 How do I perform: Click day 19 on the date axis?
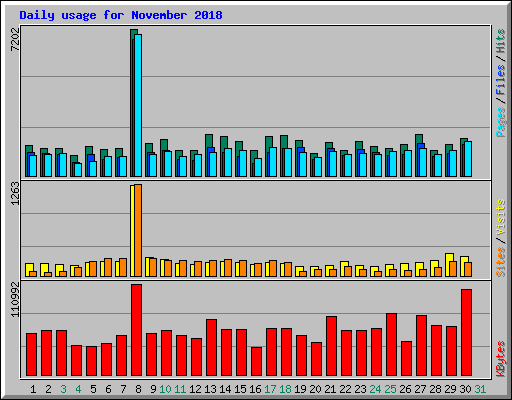tap(300, 389)
